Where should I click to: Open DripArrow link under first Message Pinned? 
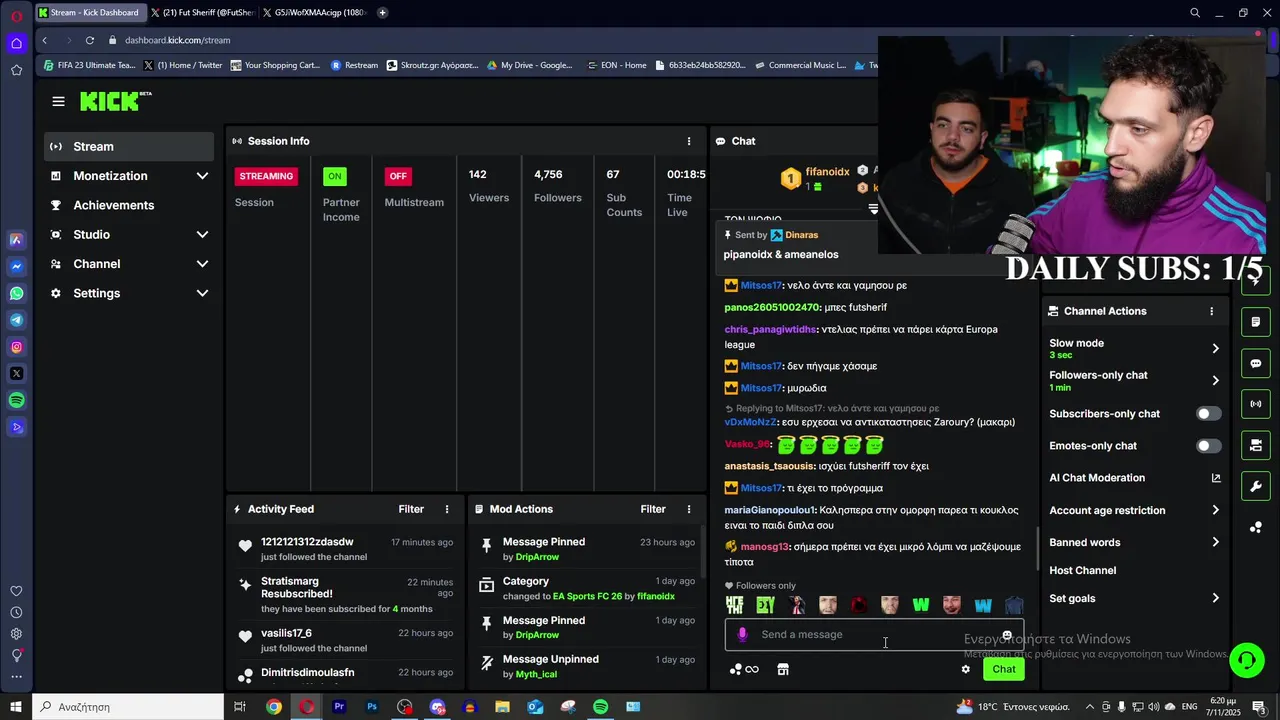coord(537,557)
